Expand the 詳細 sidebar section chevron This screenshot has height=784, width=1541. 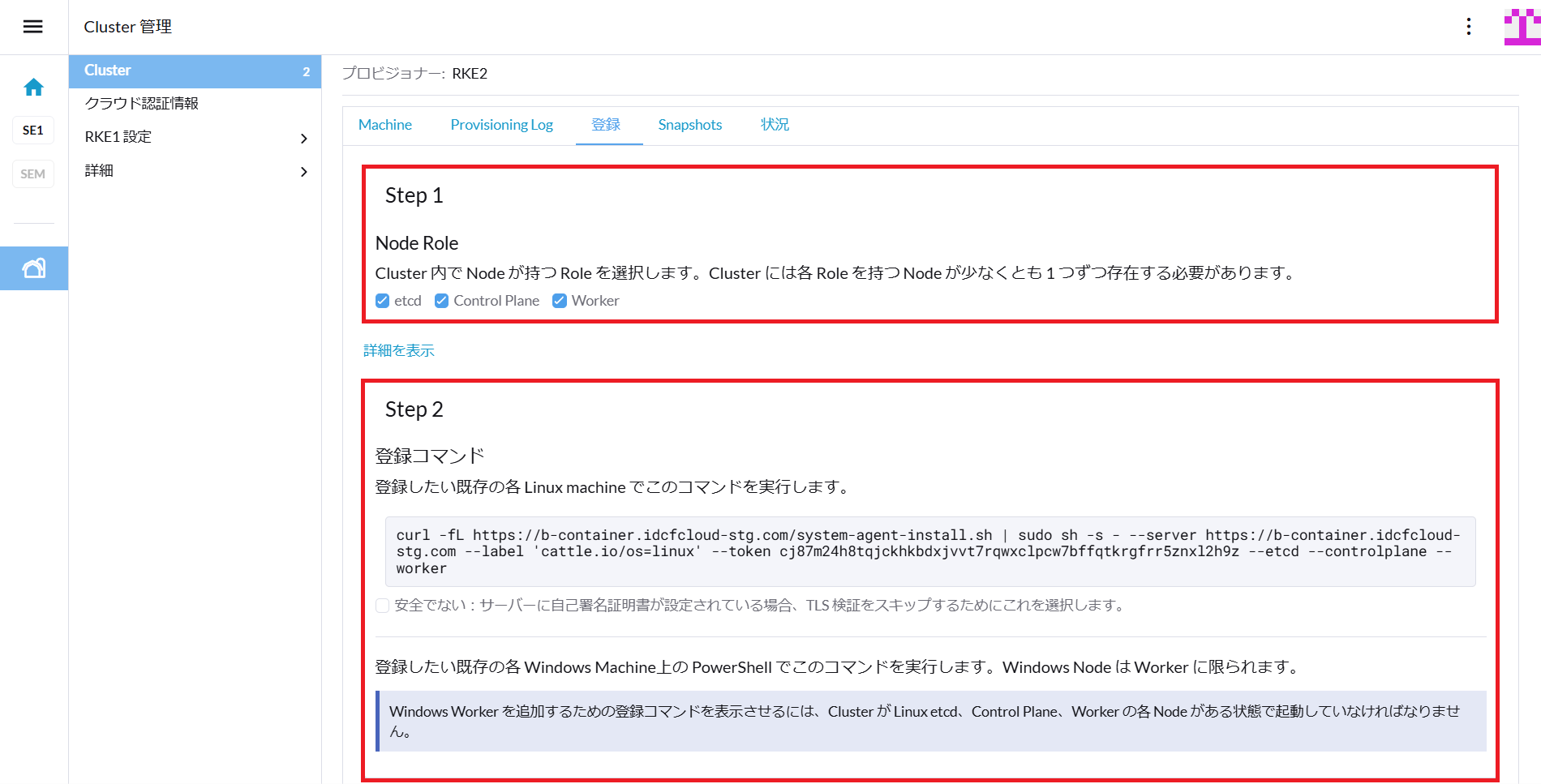(304, 172)
